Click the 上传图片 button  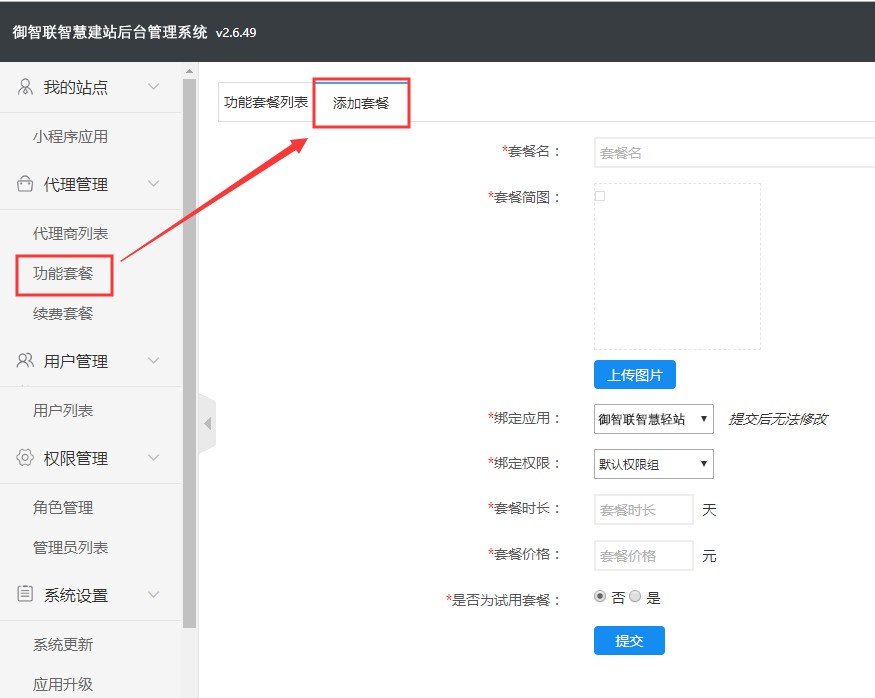click(635, 375)
